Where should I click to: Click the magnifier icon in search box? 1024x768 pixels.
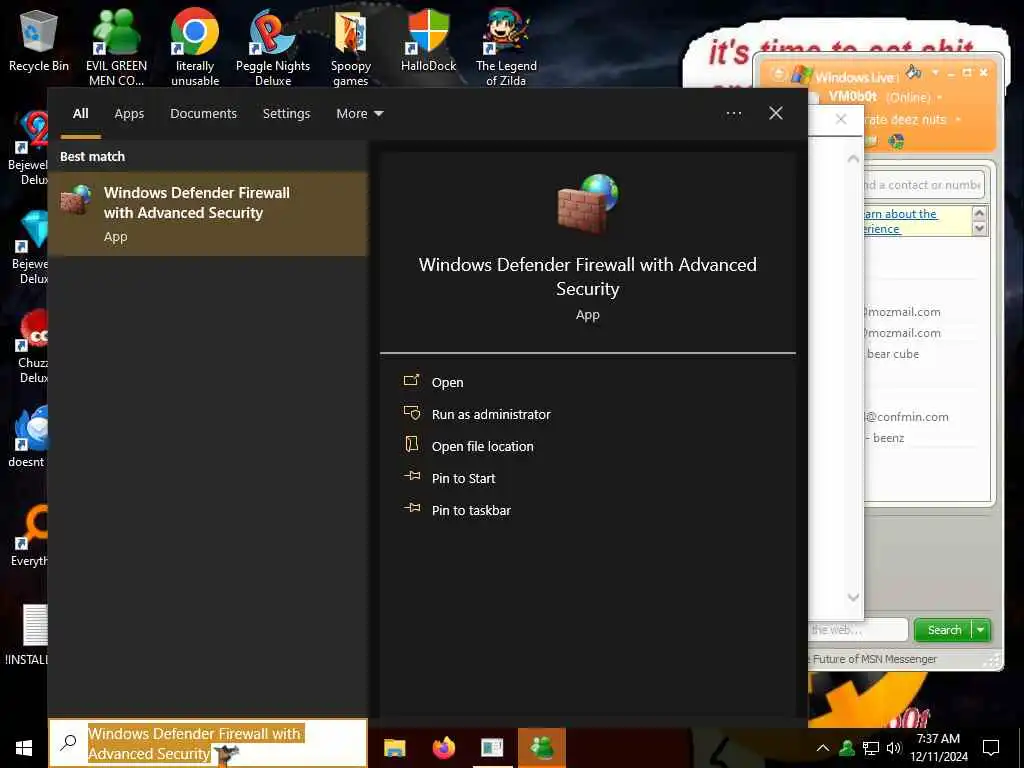(69, 743)
